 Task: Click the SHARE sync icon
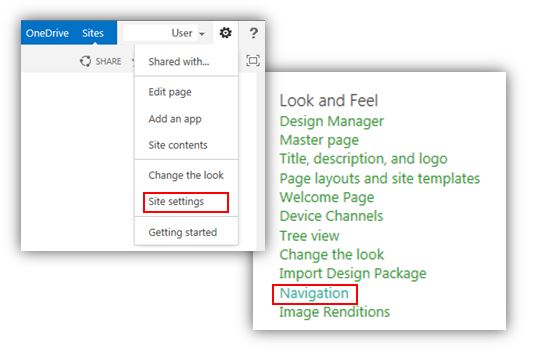click(x=85, y=61)
